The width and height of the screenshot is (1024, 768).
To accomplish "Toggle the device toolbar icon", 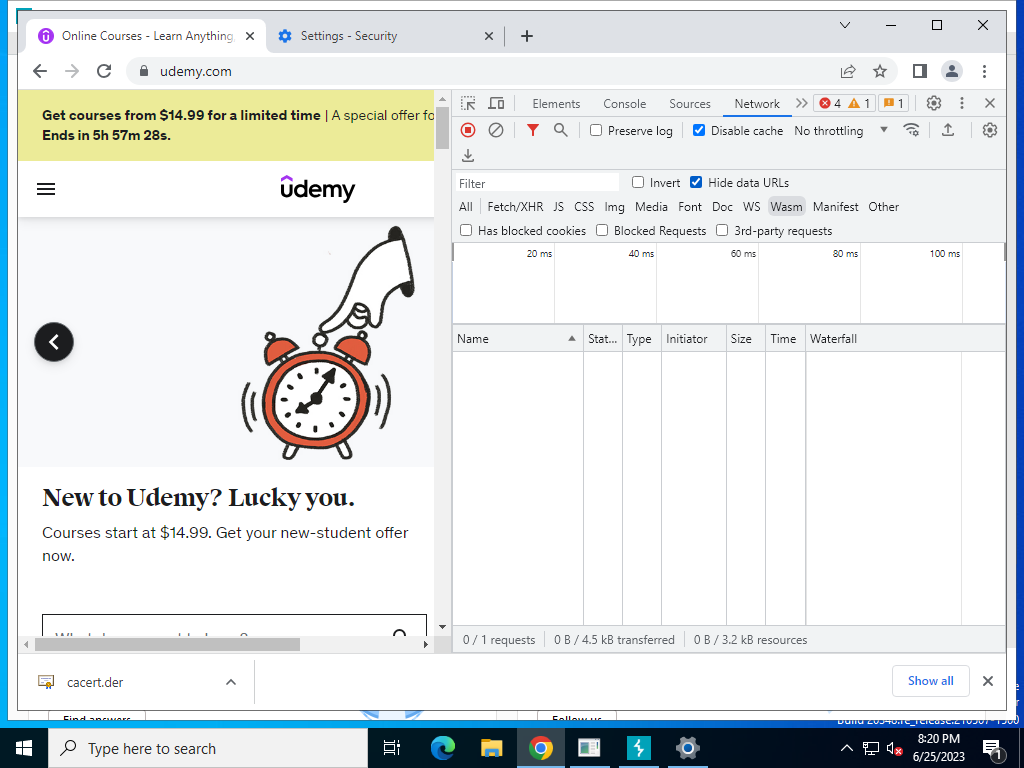I will tap(496, 103).
